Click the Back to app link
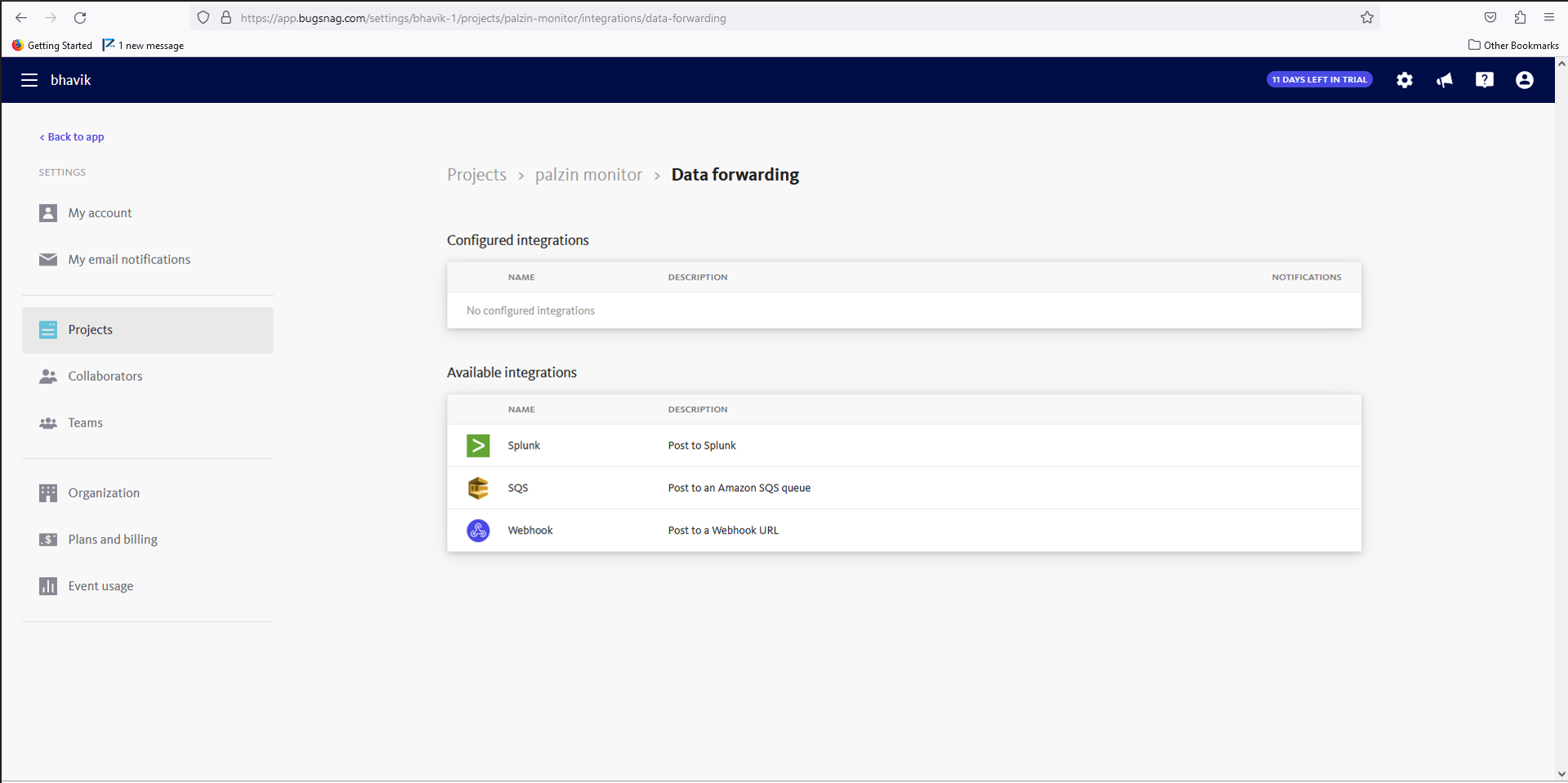Screen dimensions: 1568x783 click(x=72, y=136)
